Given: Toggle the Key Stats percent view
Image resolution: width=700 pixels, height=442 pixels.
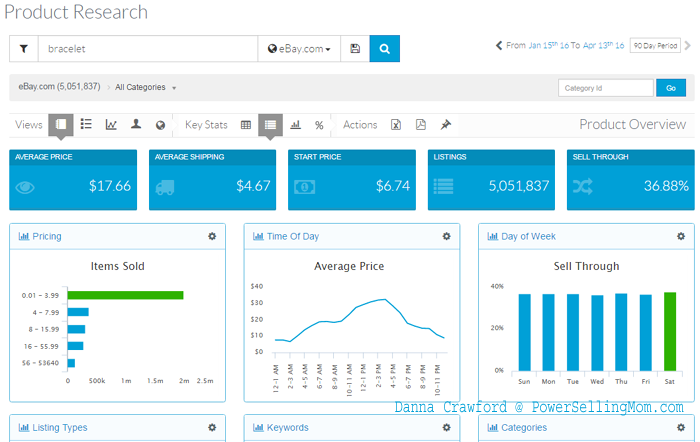Looking at the screenshot, I should point(319,125).
